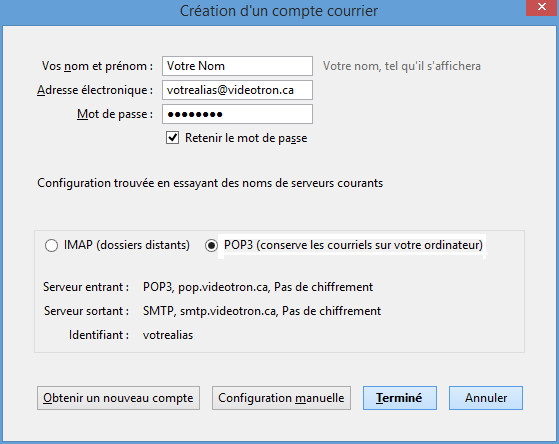Select the IMAP radio button circle
Image resolution: width=559 pixels, height=444 pixels.
click(51, 245)
